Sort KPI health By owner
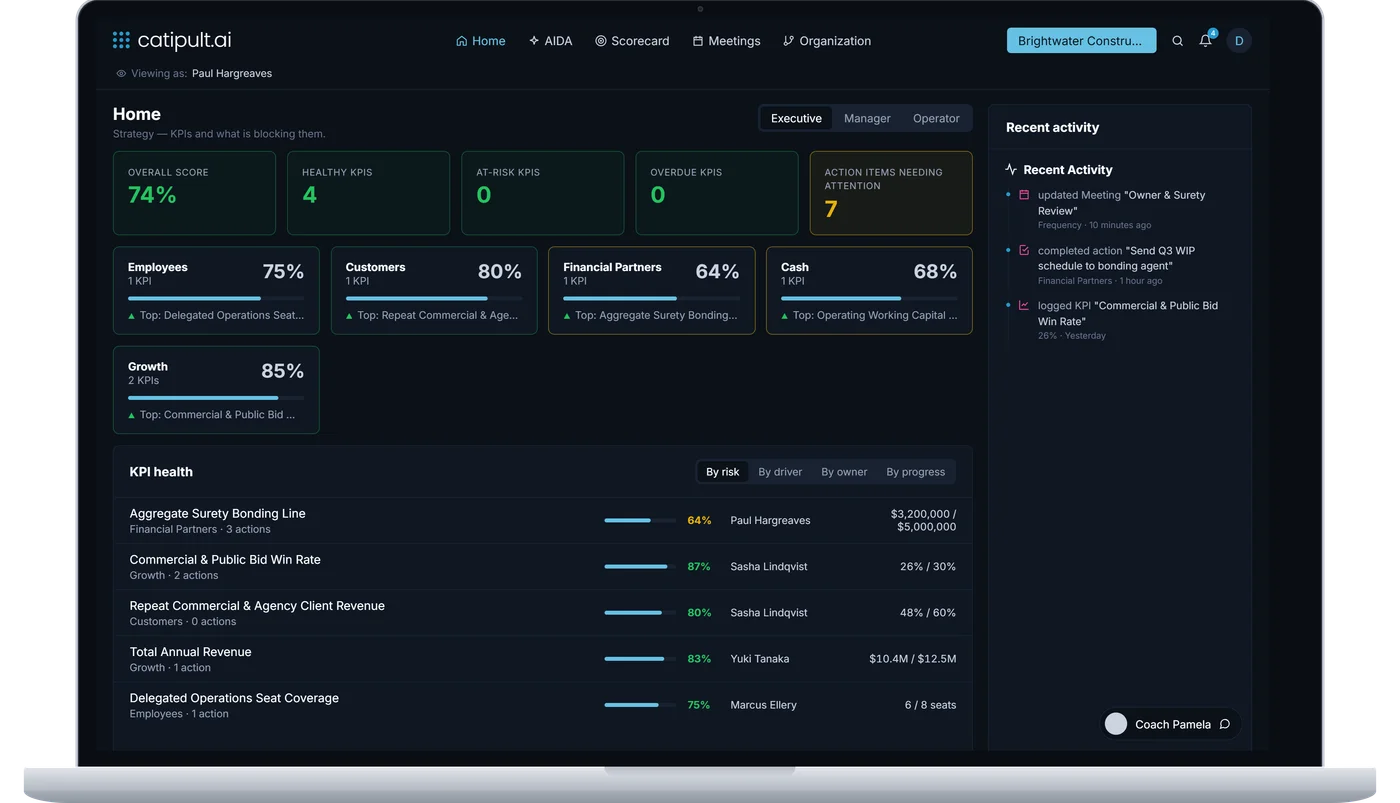Screen dimensions: 1400x803 (x=844, y=472)
